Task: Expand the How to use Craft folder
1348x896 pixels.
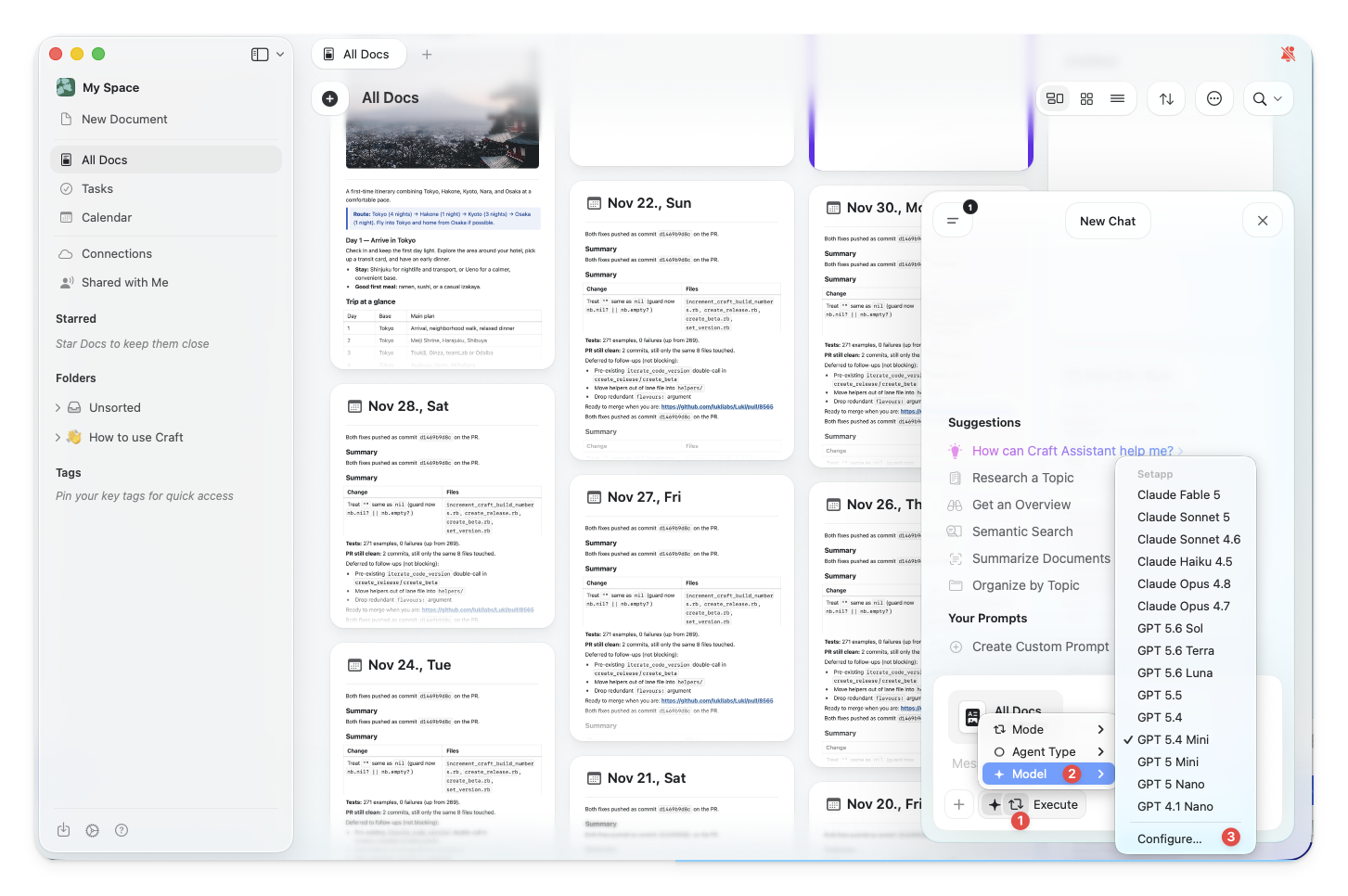Action: pos(58,437)
